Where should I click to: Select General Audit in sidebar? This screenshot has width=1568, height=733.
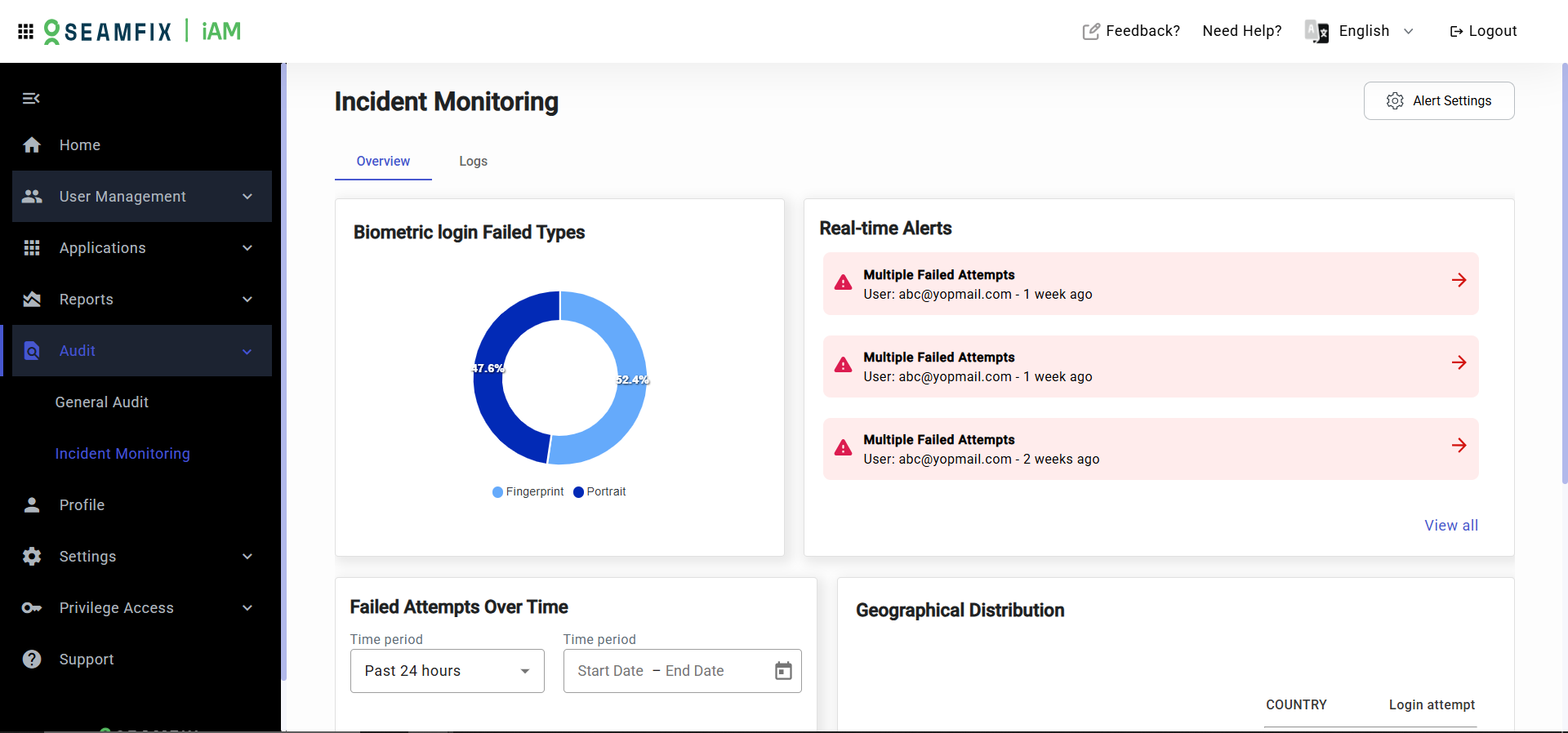click(102, 402)
